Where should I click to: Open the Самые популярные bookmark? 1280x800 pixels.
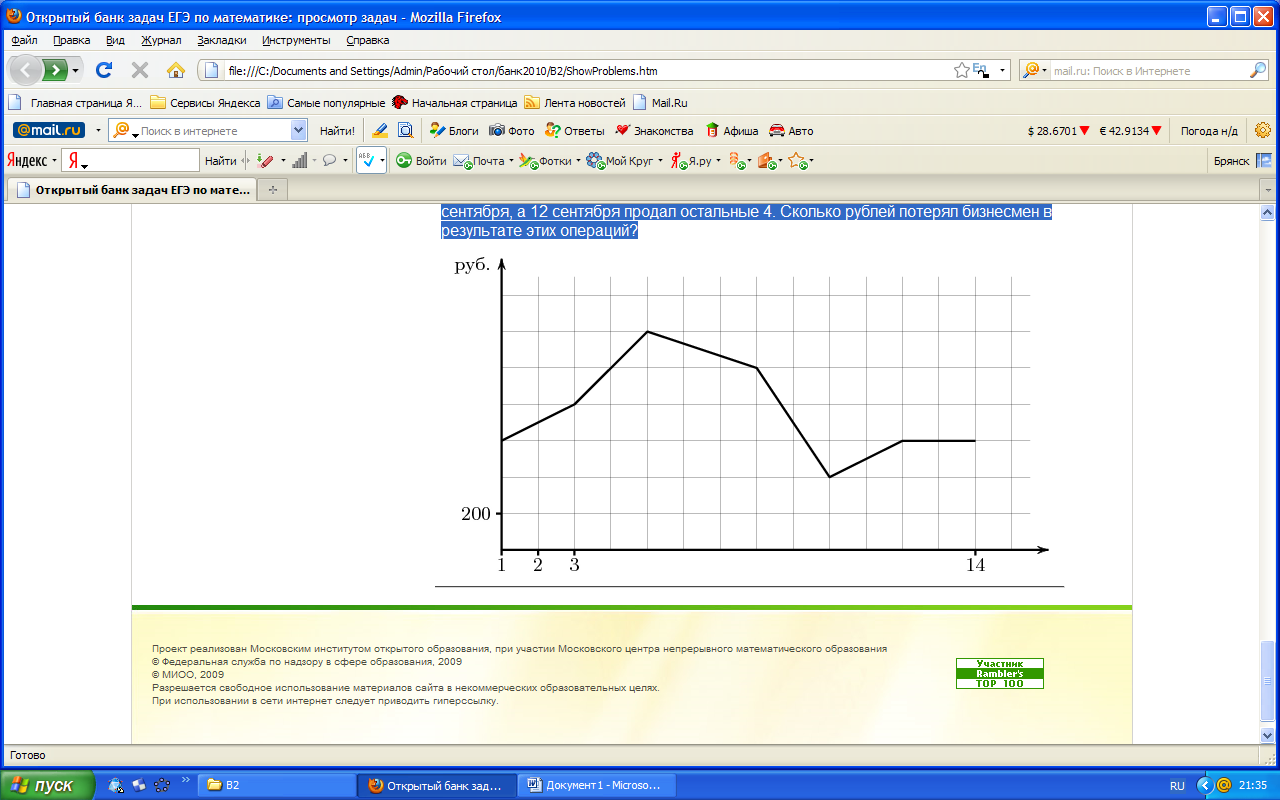point(326,102)
